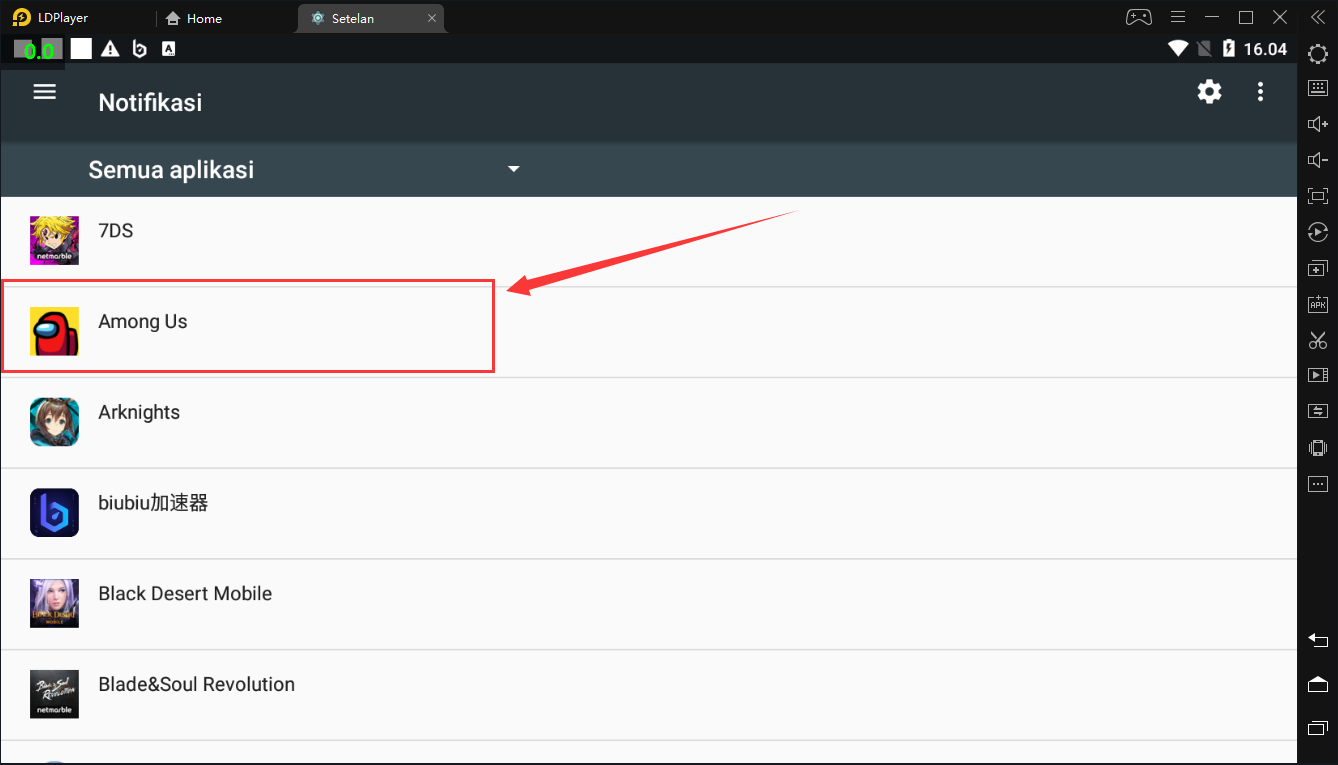Click the Arknights app icon
The image size is (1338, 765).
coord(54,422)
